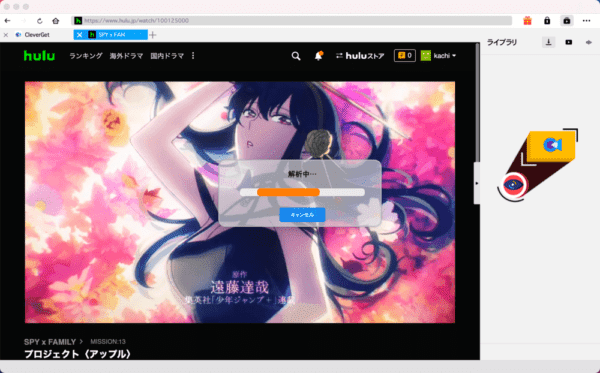
Task: Click the プロジェクト〈アップル〉 episode title
Action: tap(78, 354)
